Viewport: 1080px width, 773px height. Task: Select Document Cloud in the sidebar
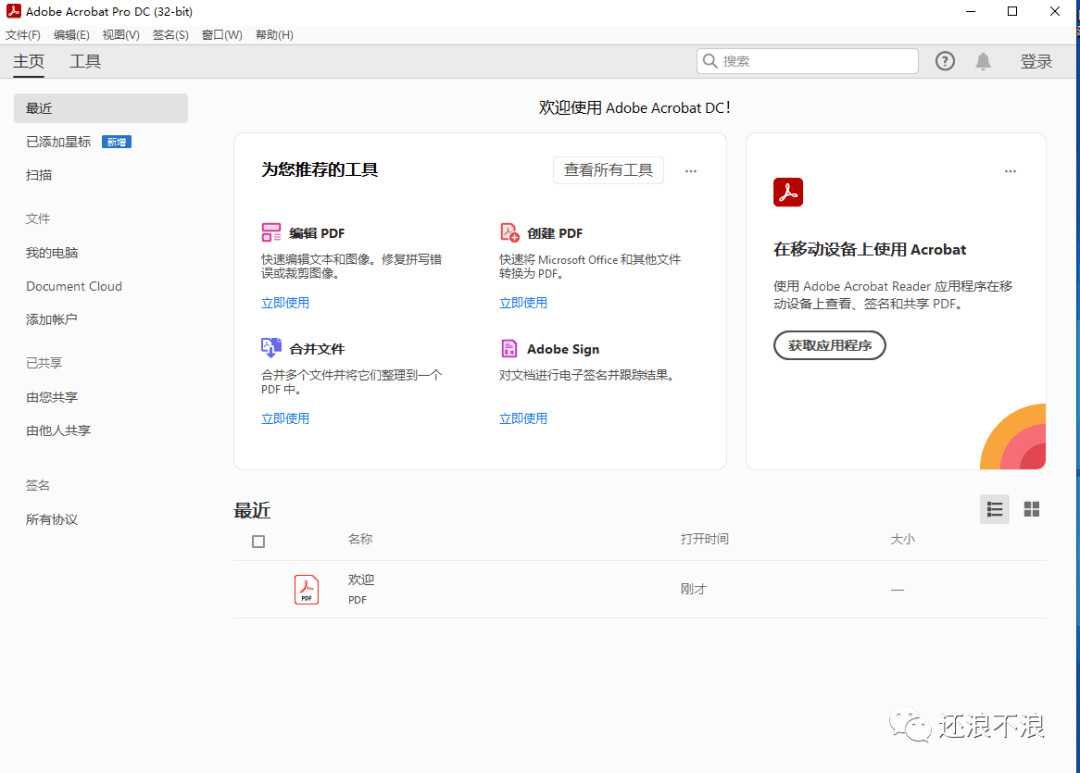click(x=74, y=286)
